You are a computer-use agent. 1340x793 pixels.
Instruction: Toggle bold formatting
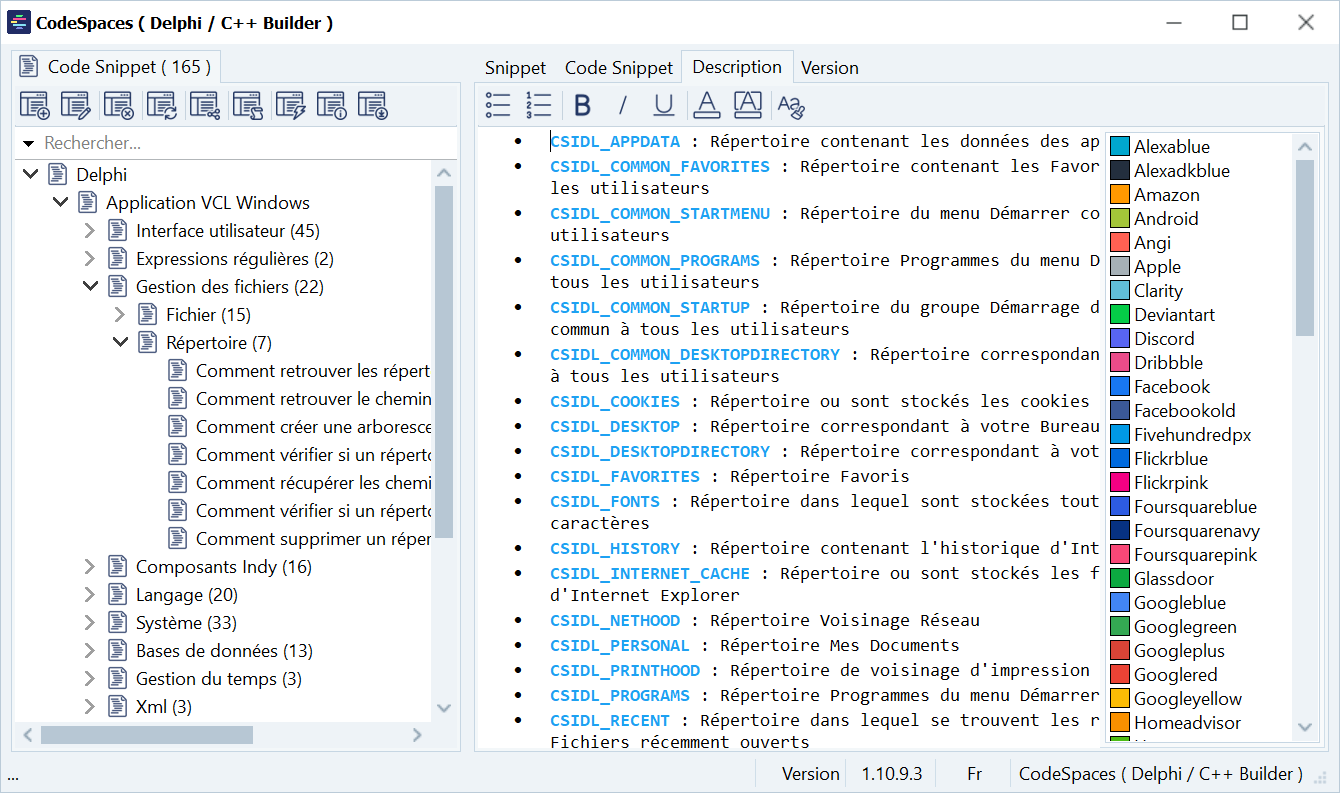coord(583,105)
